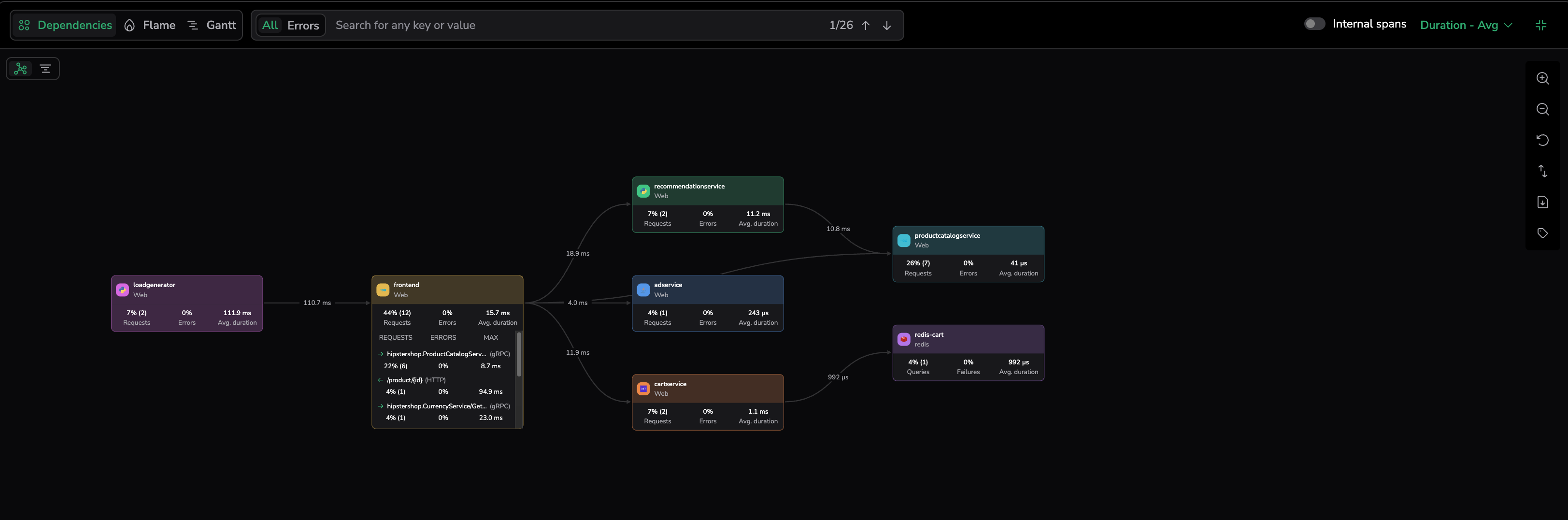Click the download graph icon
The height and width of the screenshot is (520, 1568).
click(x=1542, y=202)
